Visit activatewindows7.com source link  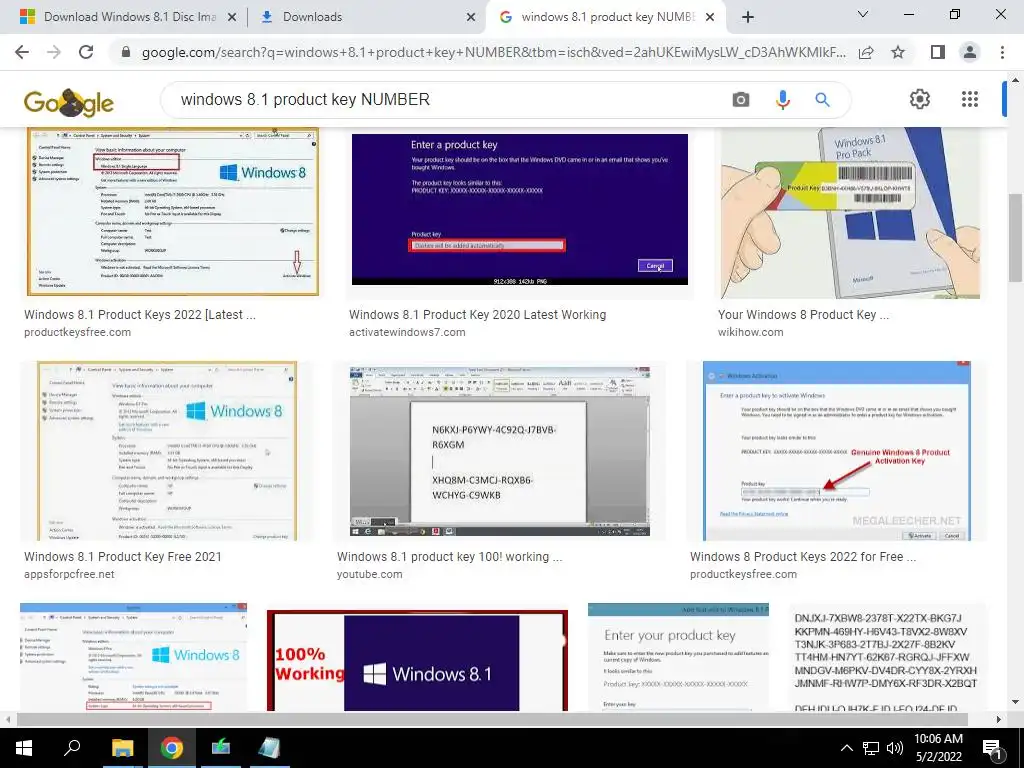click(x=407, y=332)
